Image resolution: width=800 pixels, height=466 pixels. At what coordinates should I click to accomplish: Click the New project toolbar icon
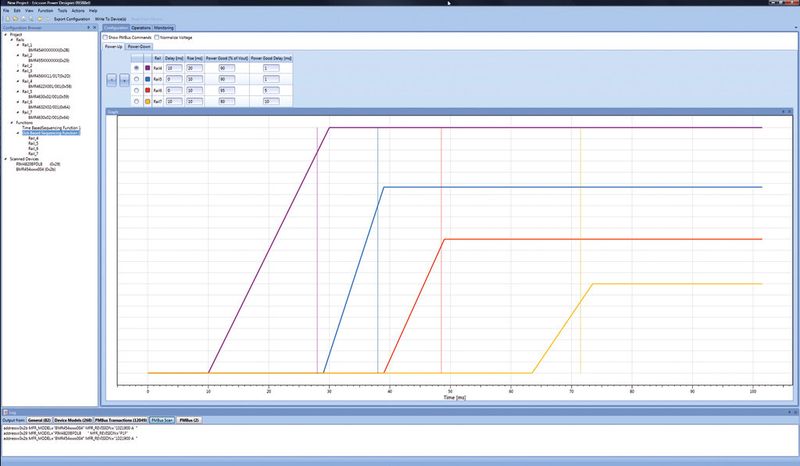point(7,19)
